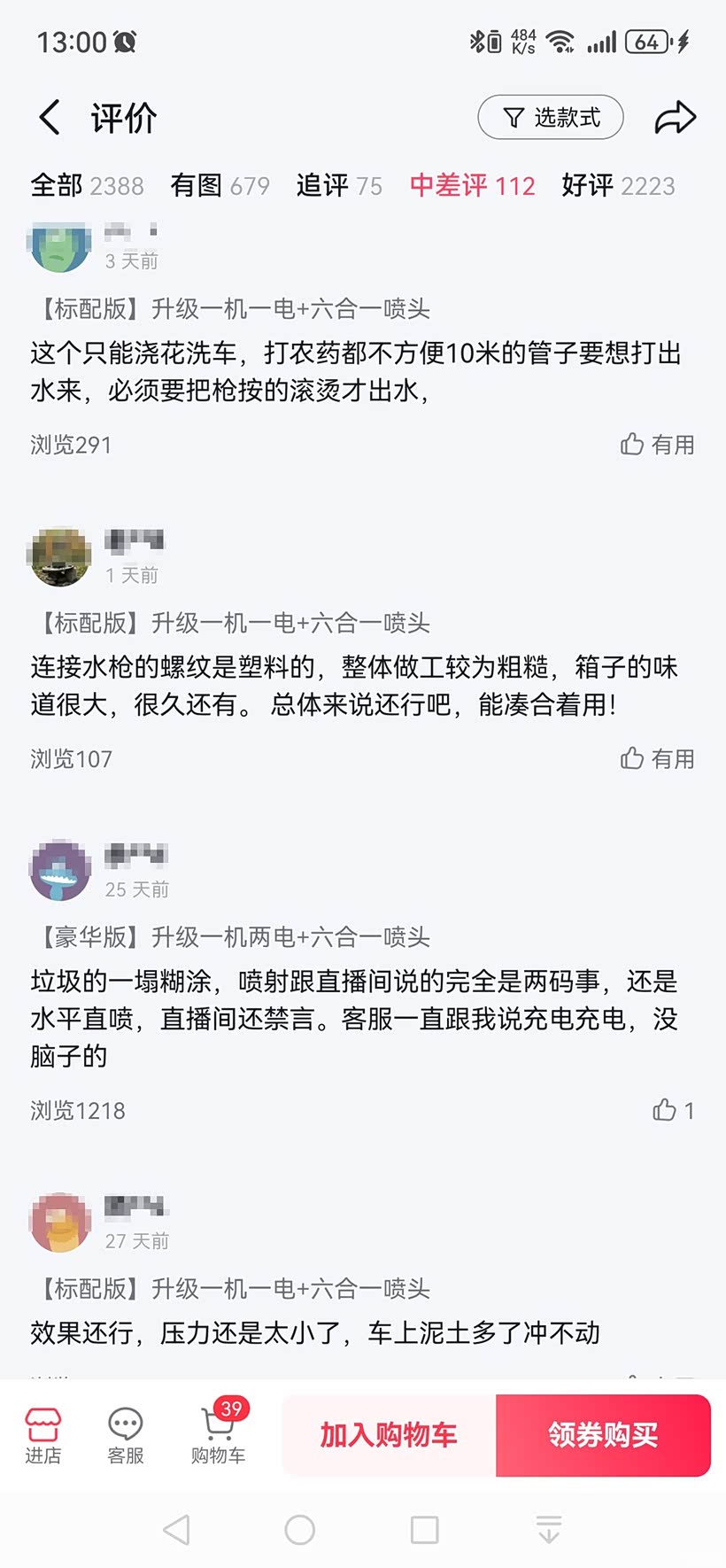The image size is (726, 1568).
Task: Mark the 螺纹是塑料的 review as 有用
Action: pyautogui.click(x=657, y=759)
